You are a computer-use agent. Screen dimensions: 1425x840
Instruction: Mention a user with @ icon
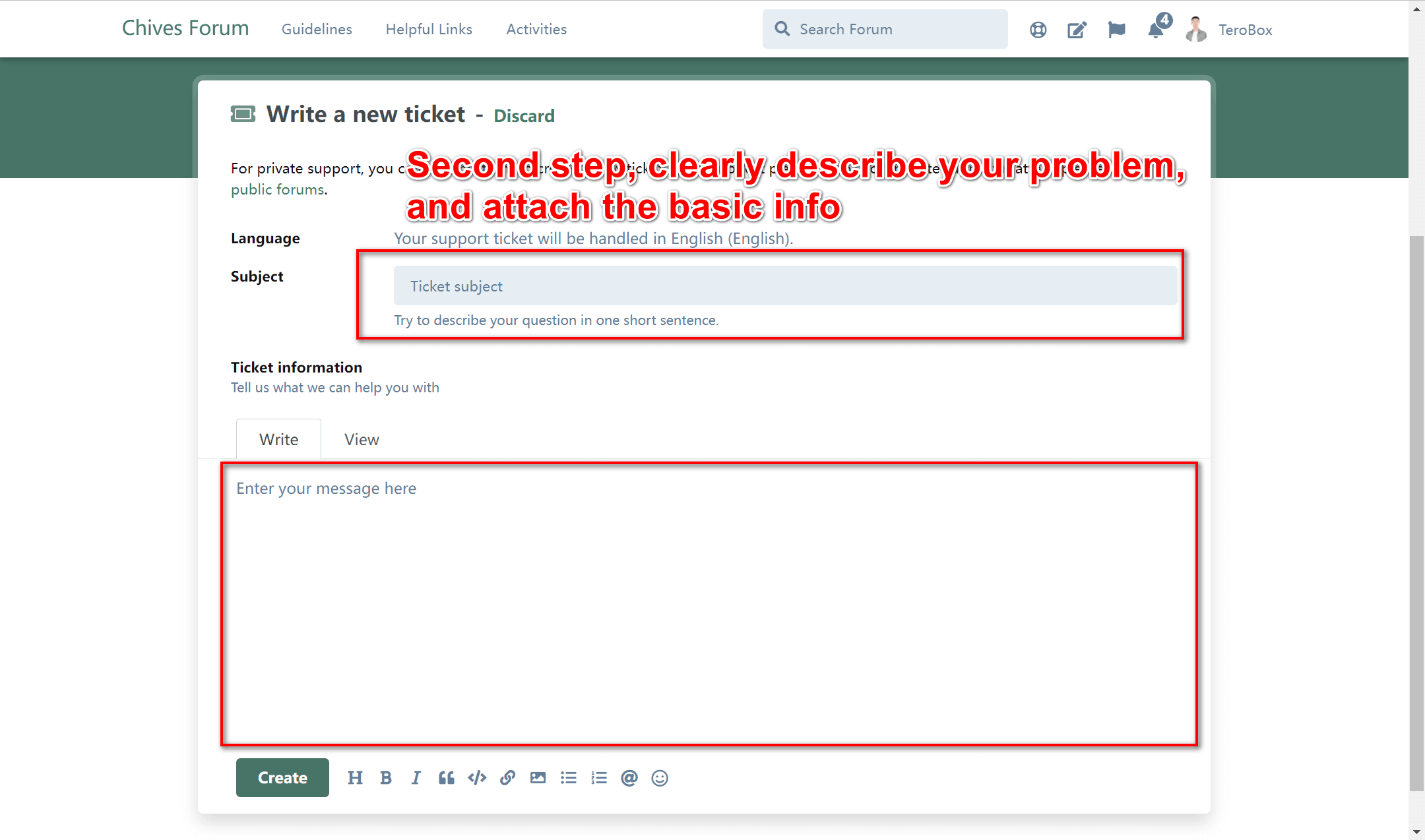pyautogui.click(x=629, y=778)
